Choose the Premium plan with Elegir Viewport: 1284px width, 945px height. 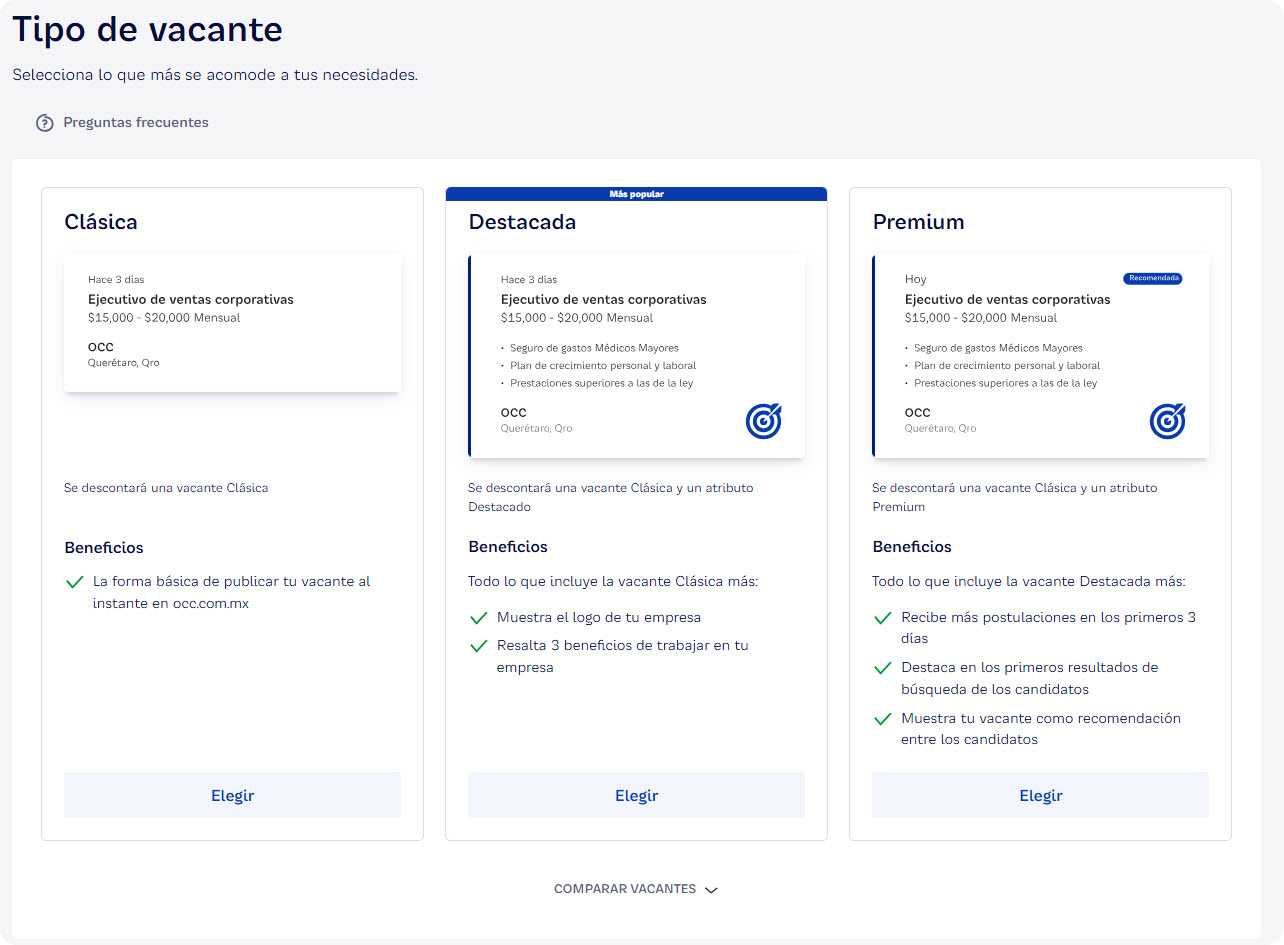point(1040,796)
